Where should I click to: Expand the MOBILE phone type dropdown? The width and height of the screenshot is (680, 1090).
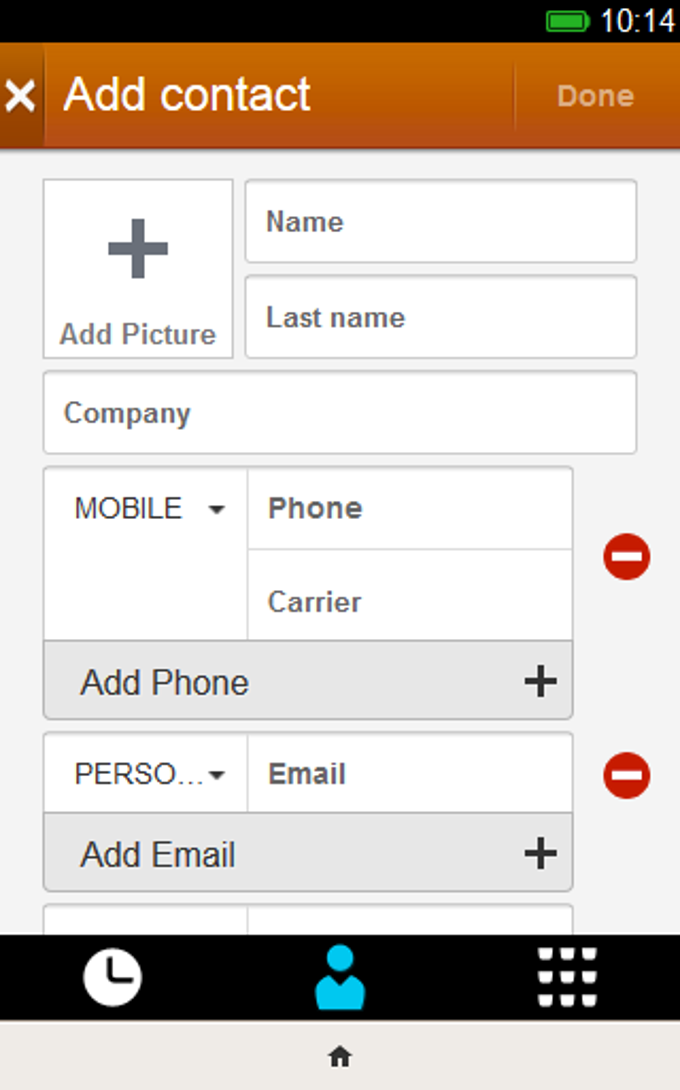(x=147, y=509)
